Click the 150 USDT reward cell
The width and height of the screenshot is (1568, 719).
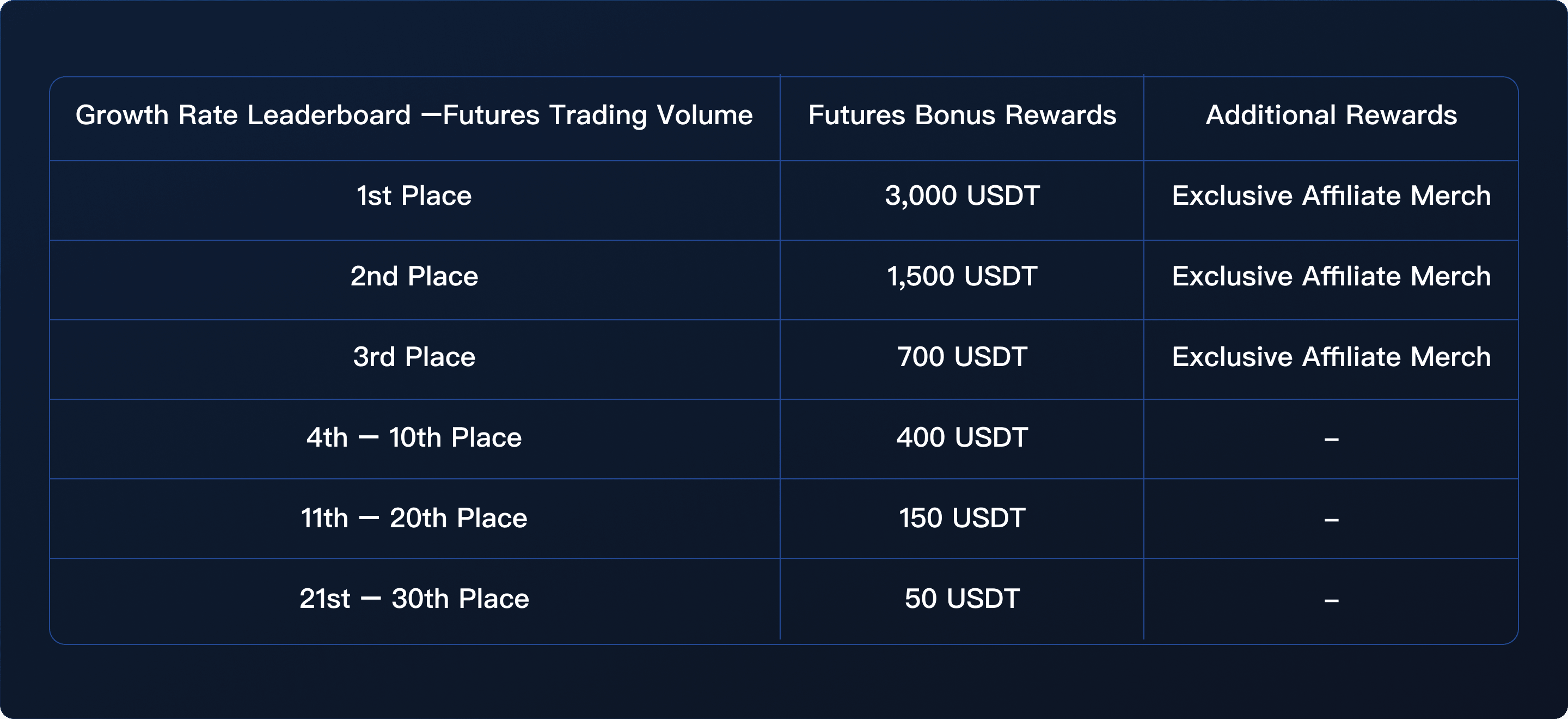(961, 518)
